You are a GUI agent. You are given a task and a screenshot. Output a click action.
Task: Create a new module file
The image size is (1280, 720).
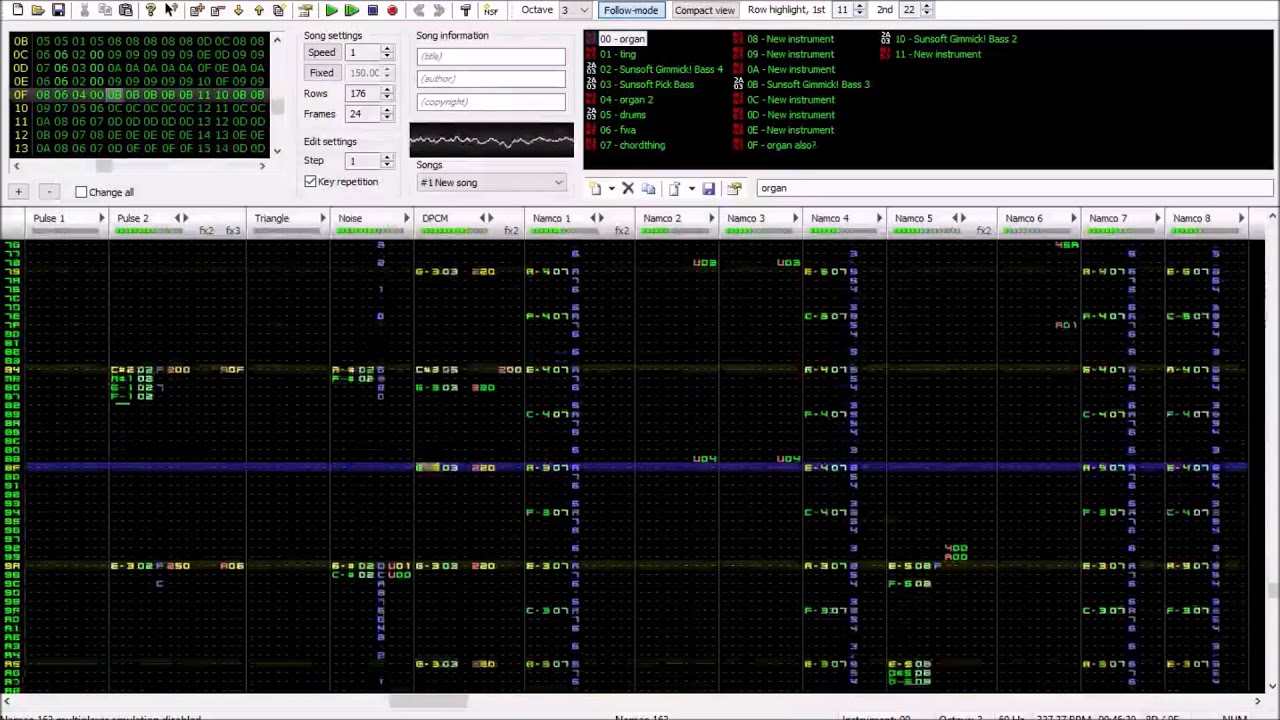(17, 10)
